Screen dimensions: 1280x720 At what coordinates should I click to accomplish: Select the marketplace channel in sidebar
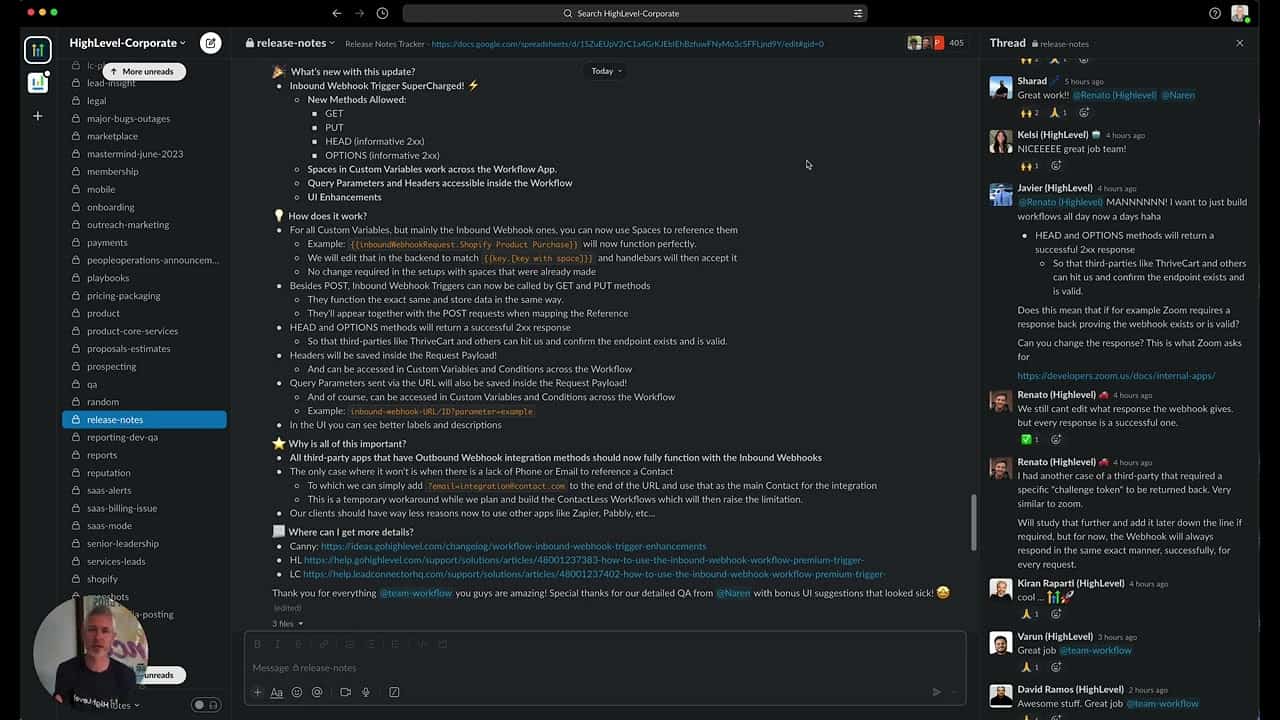pyautogui.click(x=112, y=136)
